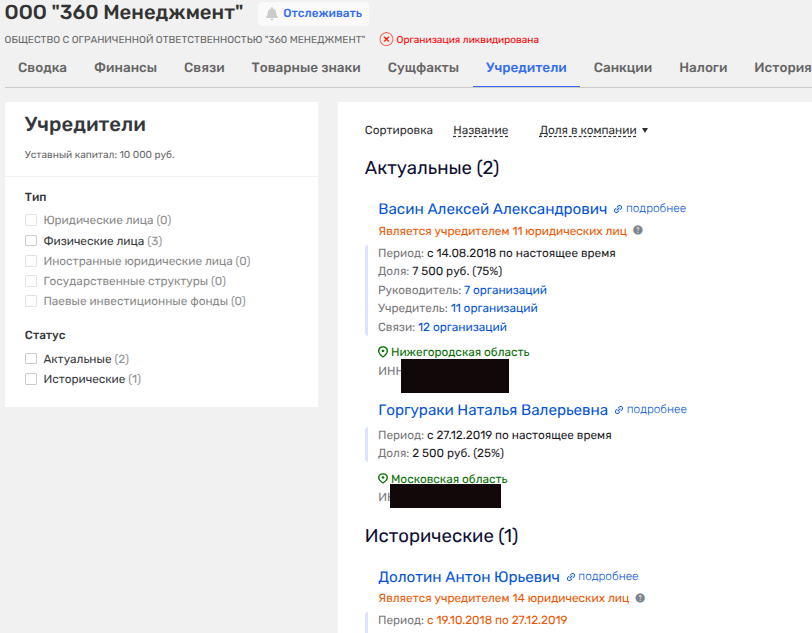Click info icon after учредителем 14 юридических лиц
The height and width of the screenshot is (633, 812).
pyautogui.click(x=640, y=598)
